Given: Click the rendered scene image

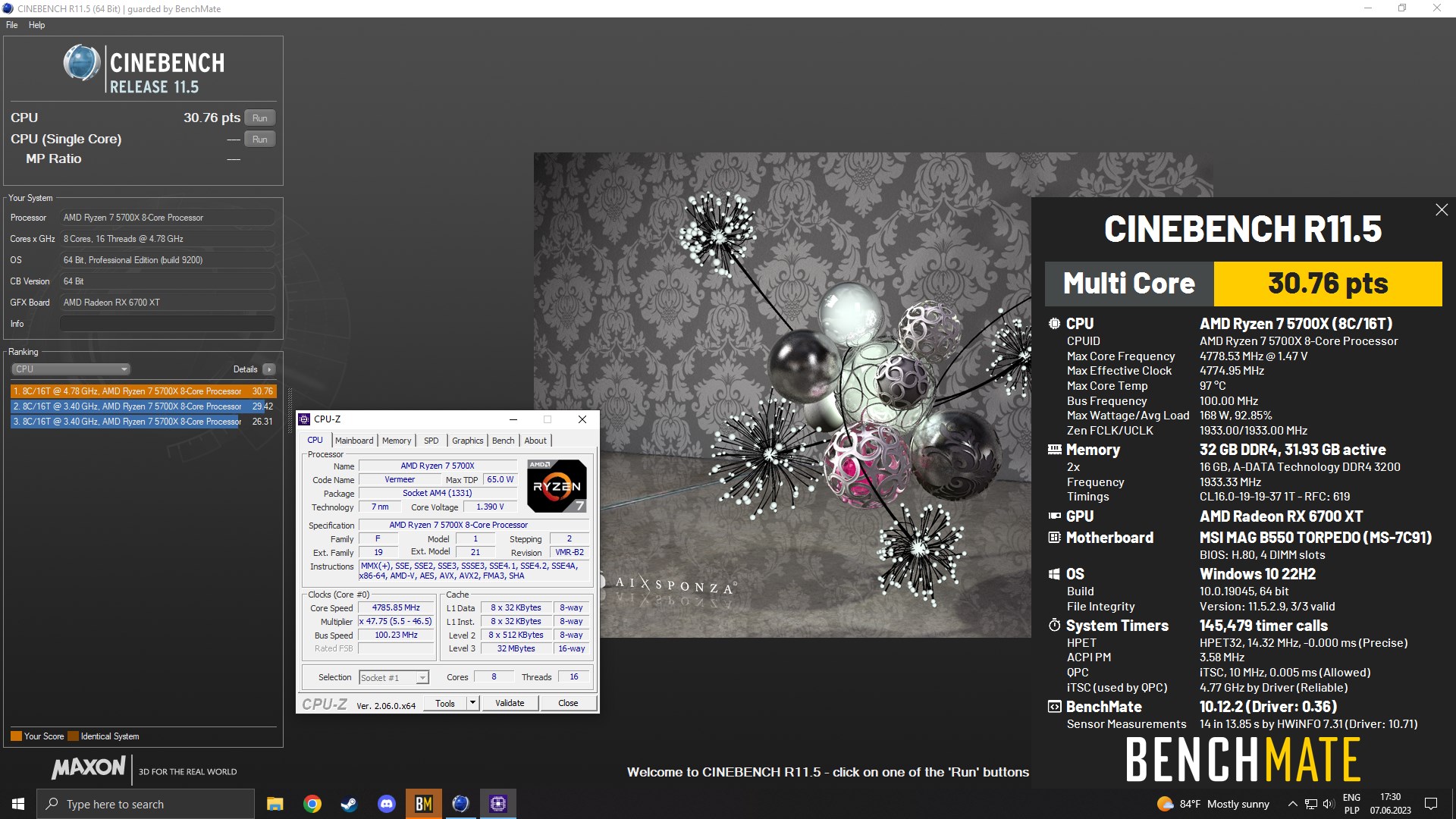Looking at the screenshot, I should click(x=781, y=394).
